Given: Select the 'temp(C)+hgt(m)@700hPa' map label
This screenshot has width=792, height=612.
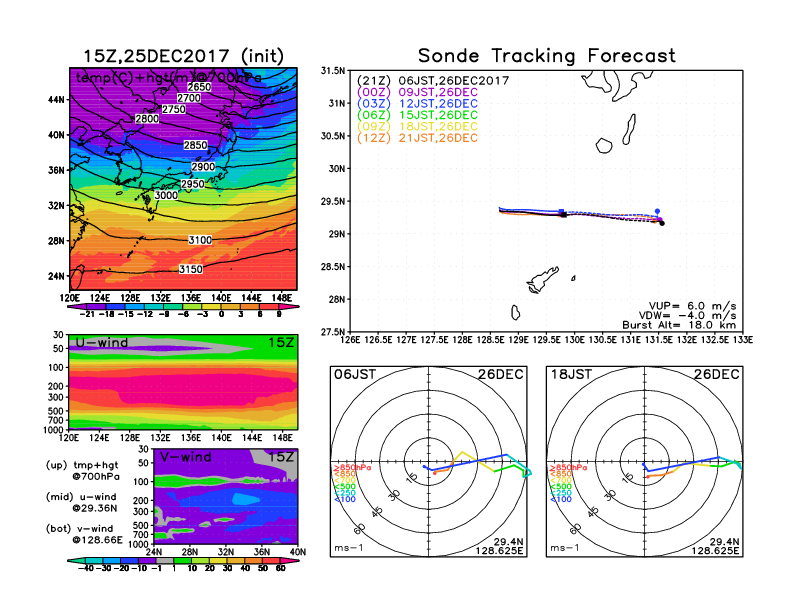Looking at the screenshot, I should [168, 78].
